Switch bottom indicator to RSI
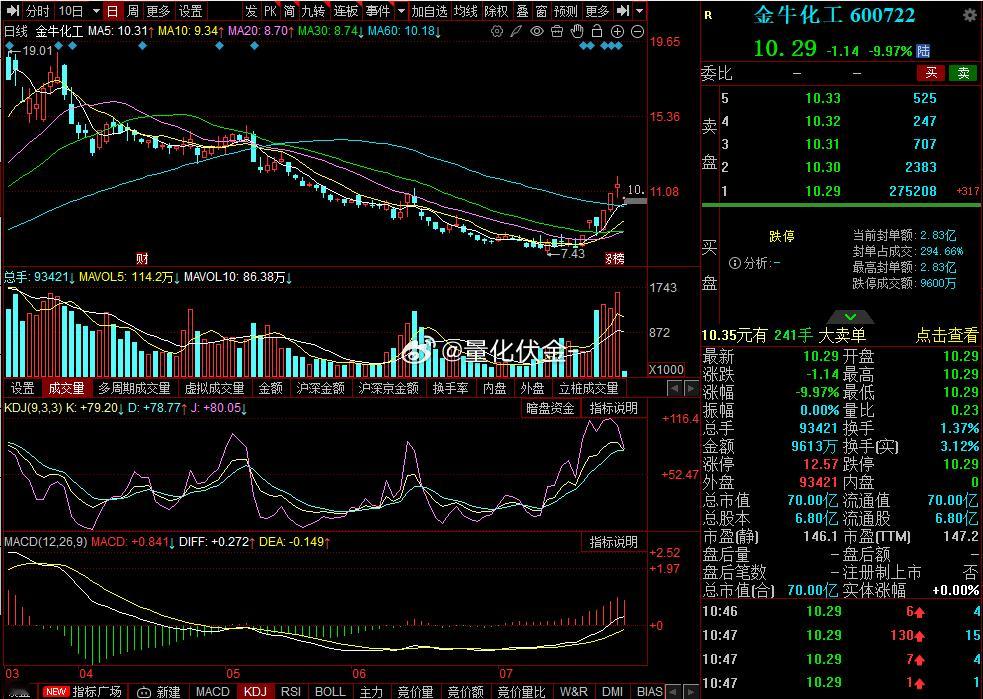Viewport: 983px width, 699px height. [291, 692]
